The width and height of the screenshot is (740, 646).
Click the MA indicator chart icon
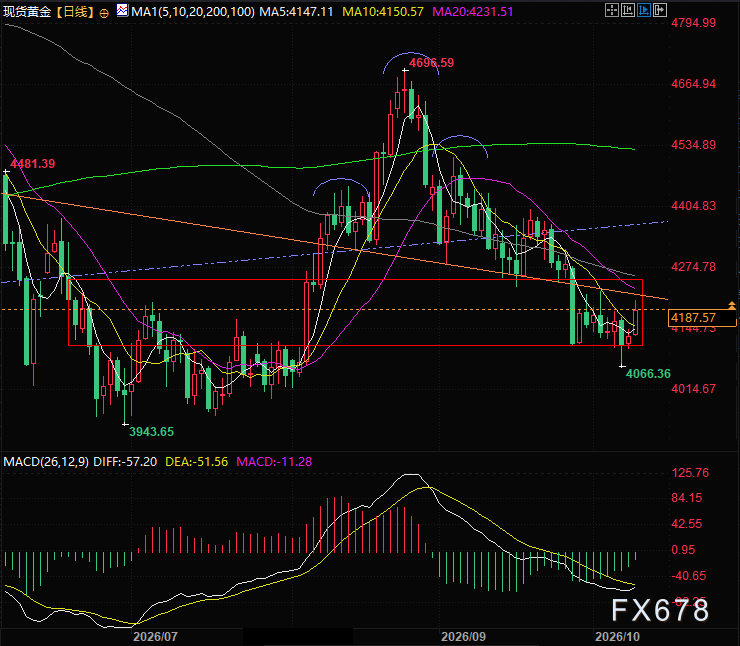[122, 10]
